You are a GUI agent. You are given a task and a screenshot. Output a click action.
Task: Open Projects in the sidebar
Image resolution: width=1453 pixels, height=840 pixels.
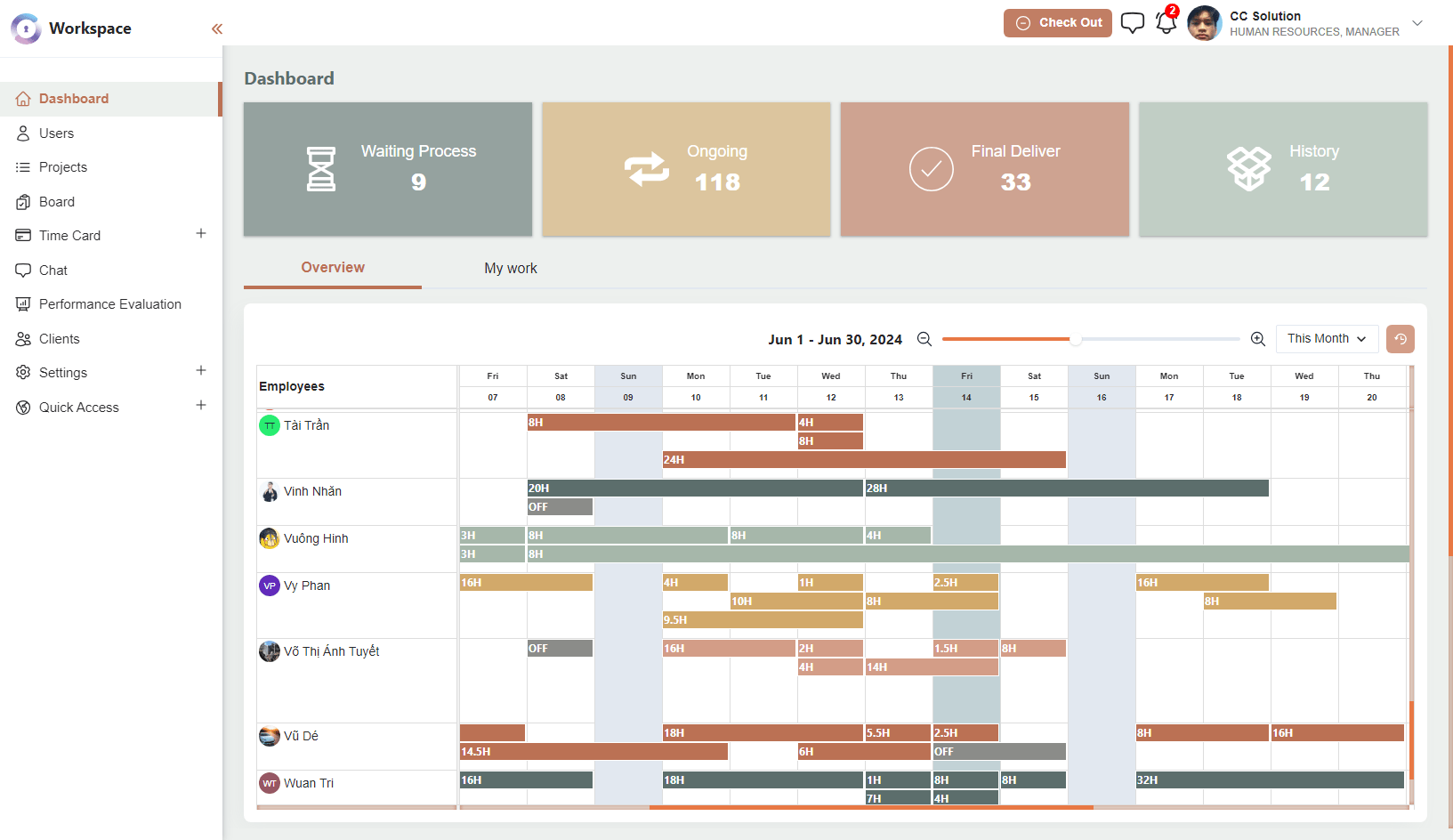110,167
